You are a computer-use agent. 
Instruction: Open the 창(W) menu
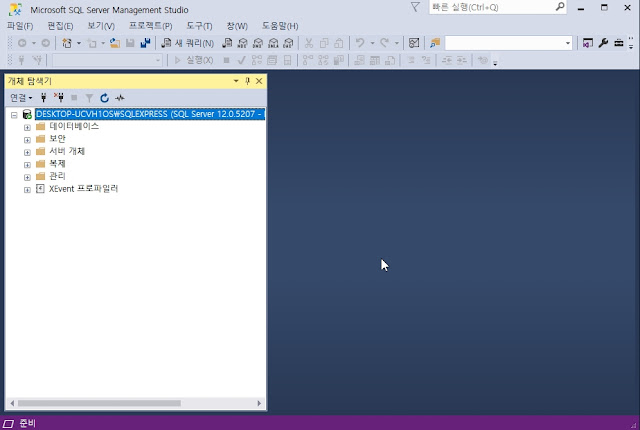(x=237, y=26)
